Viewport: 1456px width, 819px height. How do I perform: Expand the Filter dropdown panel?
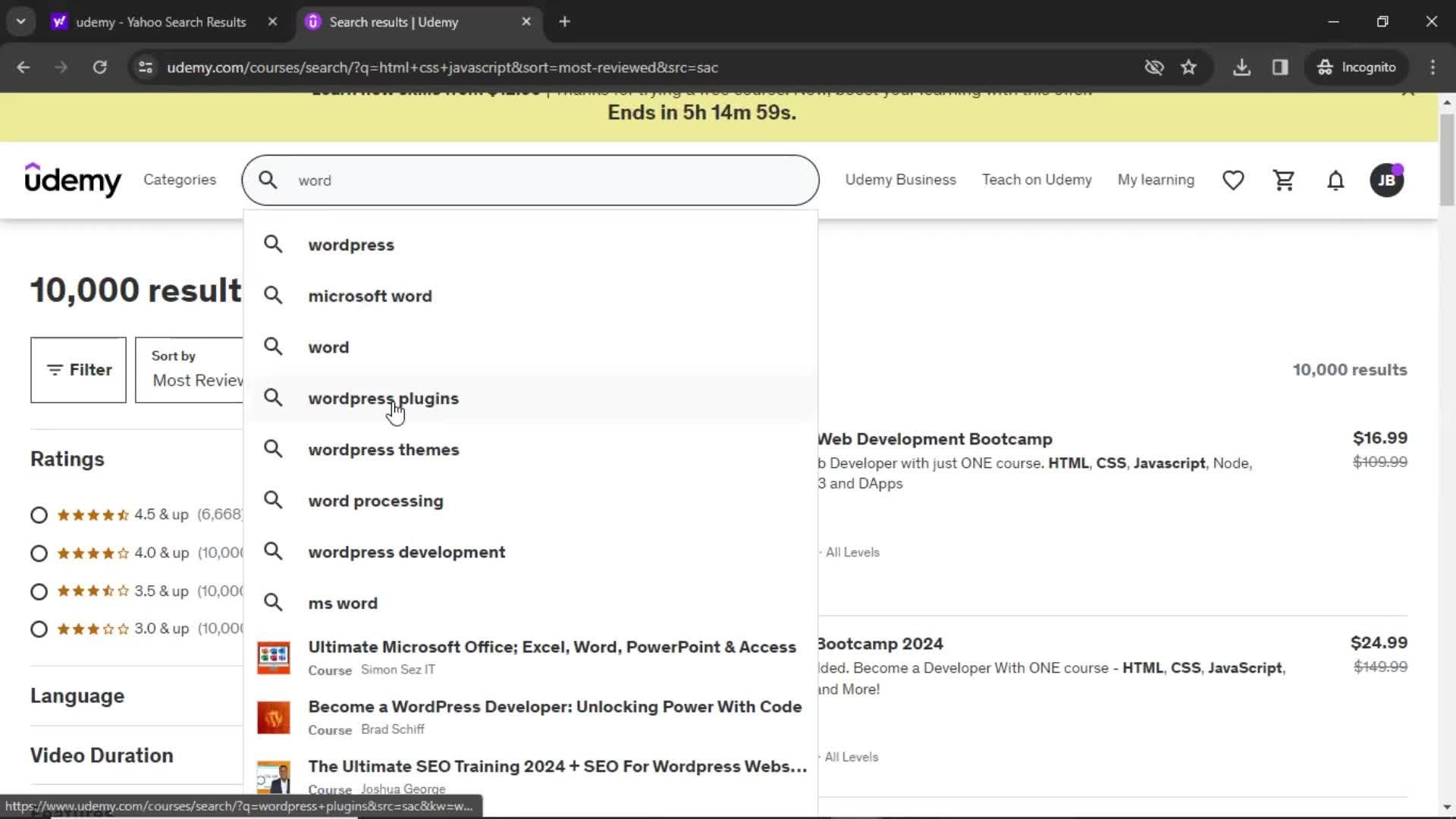pyautogui.click(x=78, y=369)
